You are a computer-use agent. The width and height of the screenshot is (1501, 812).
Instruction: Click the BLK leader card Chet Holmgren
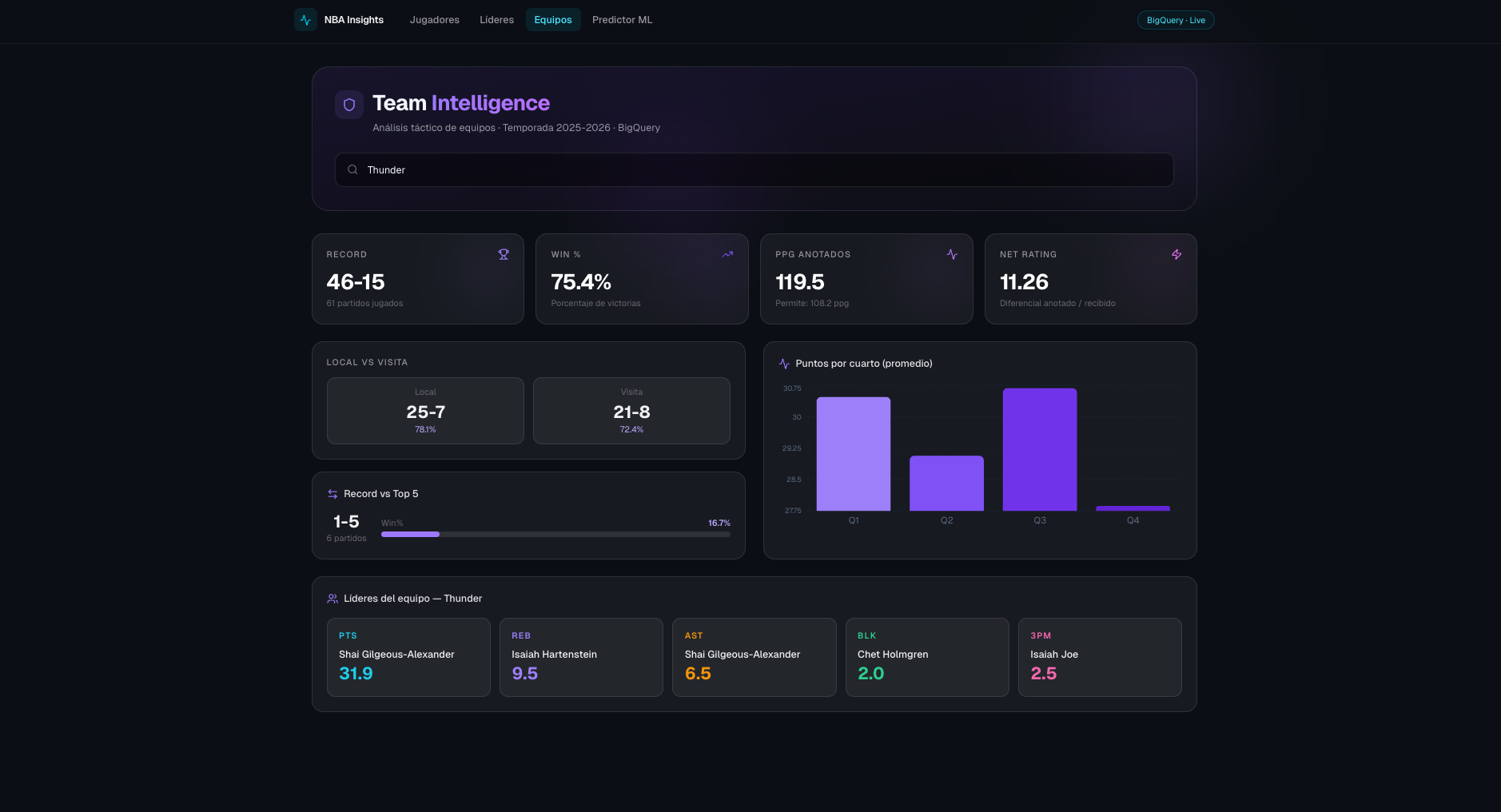[x=927, y=657]
